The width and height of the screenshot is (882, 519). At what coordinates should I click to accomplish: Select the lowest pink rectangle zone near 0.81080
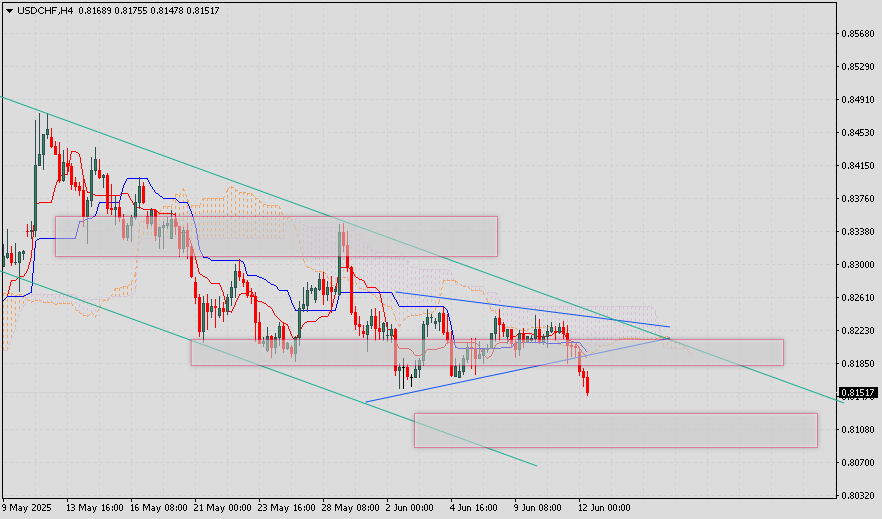(x=616, y=431)
